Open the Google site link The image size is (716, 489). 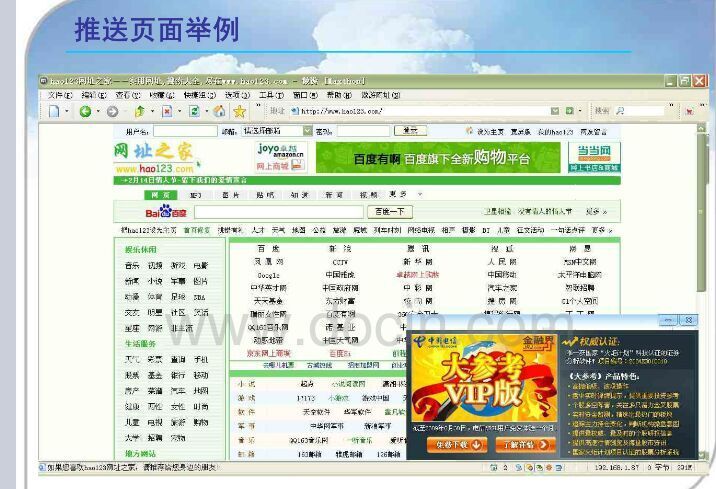point(268,275)
